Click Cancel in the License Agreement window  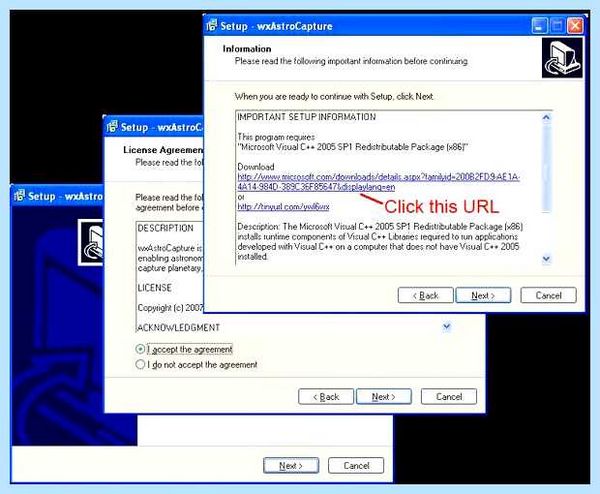click(x=449, y=397)
